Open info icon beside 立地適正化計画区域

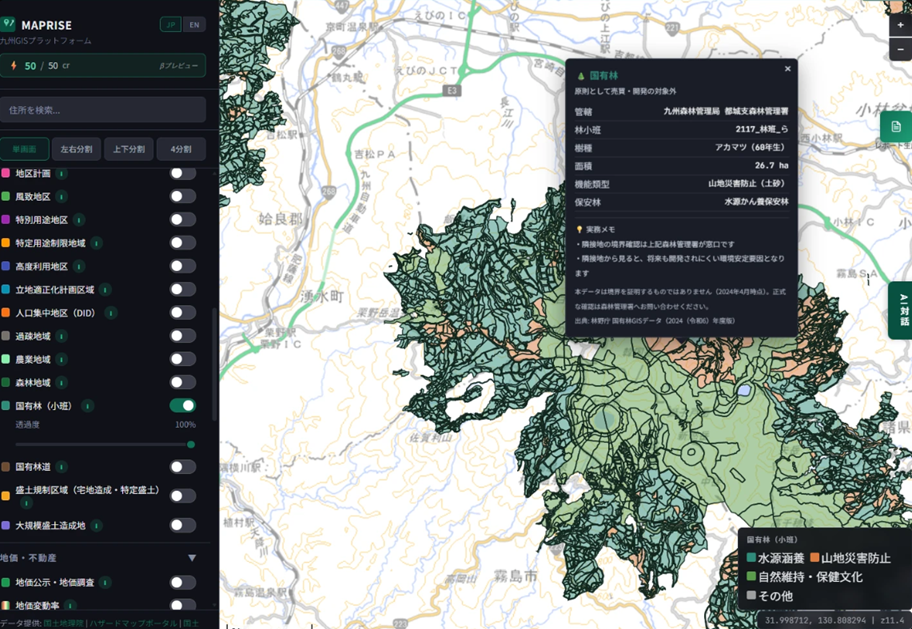tap(105, 290)
